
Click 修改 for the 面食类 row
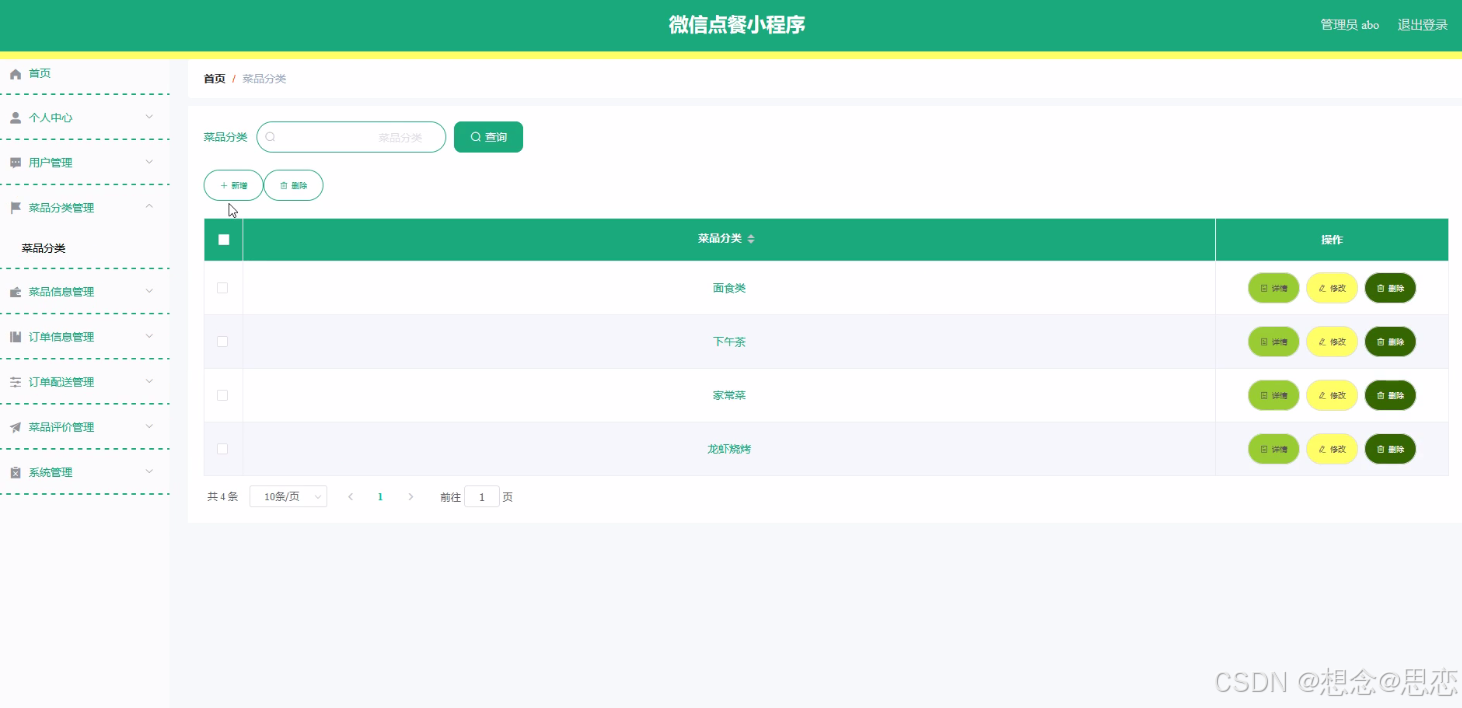(1332, 288)
